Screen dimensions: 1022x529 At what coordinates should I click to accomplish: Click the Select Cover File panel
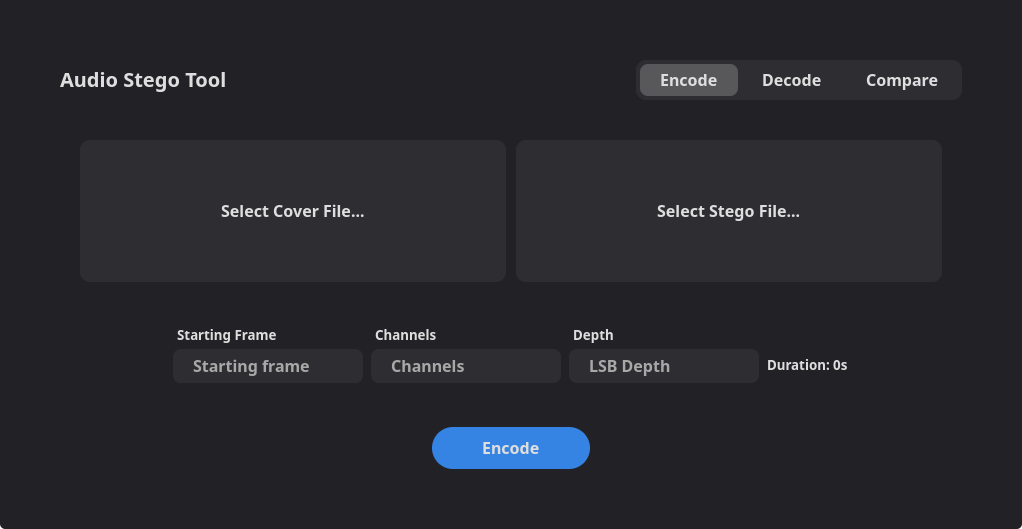tap(293, 211)
